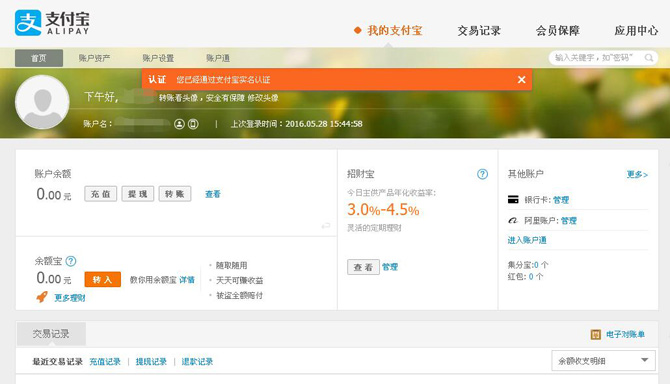The image size is (670, 384).
Task: Open the 退款记录 link
Action: point(197,362)
